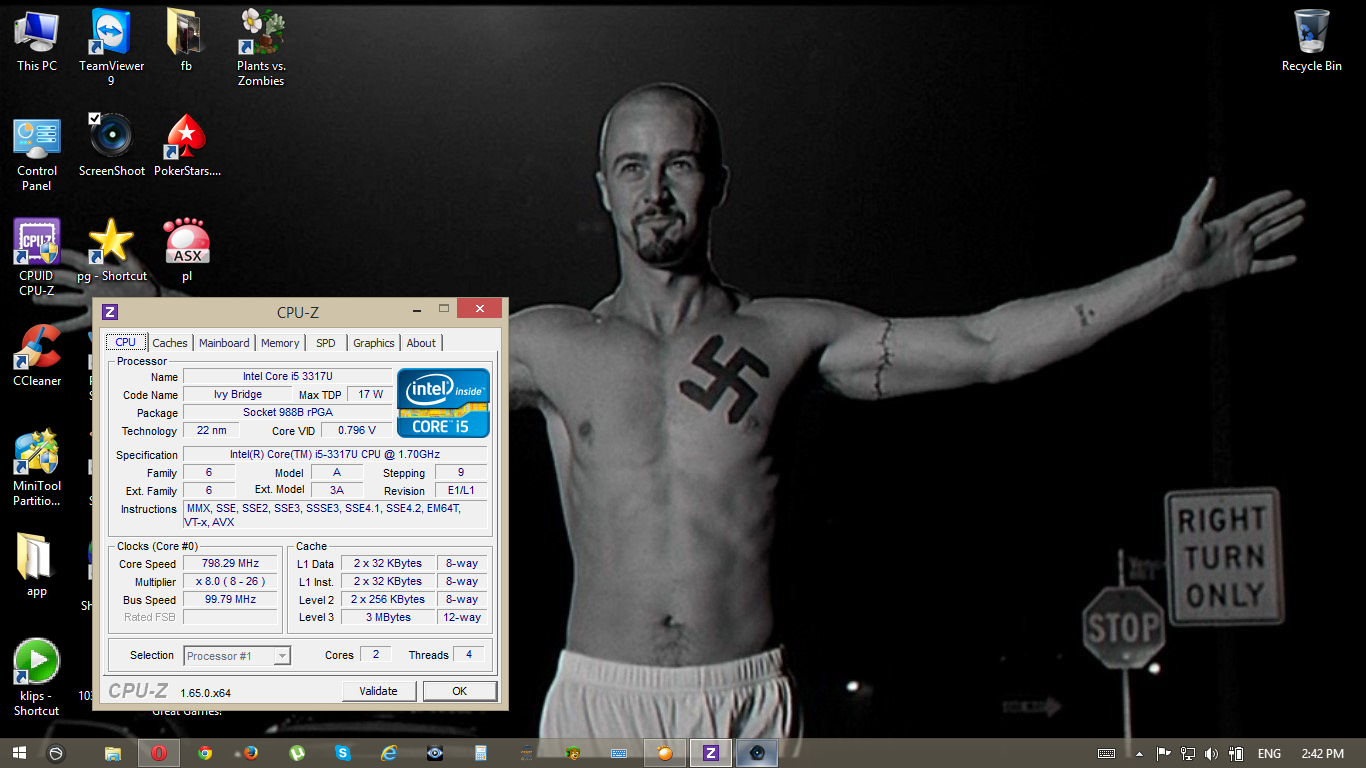Launch the Plants vs. Zombies shortcut
Image resolution: width=1366 pixels, height=768 pixels.
(261, 34)
